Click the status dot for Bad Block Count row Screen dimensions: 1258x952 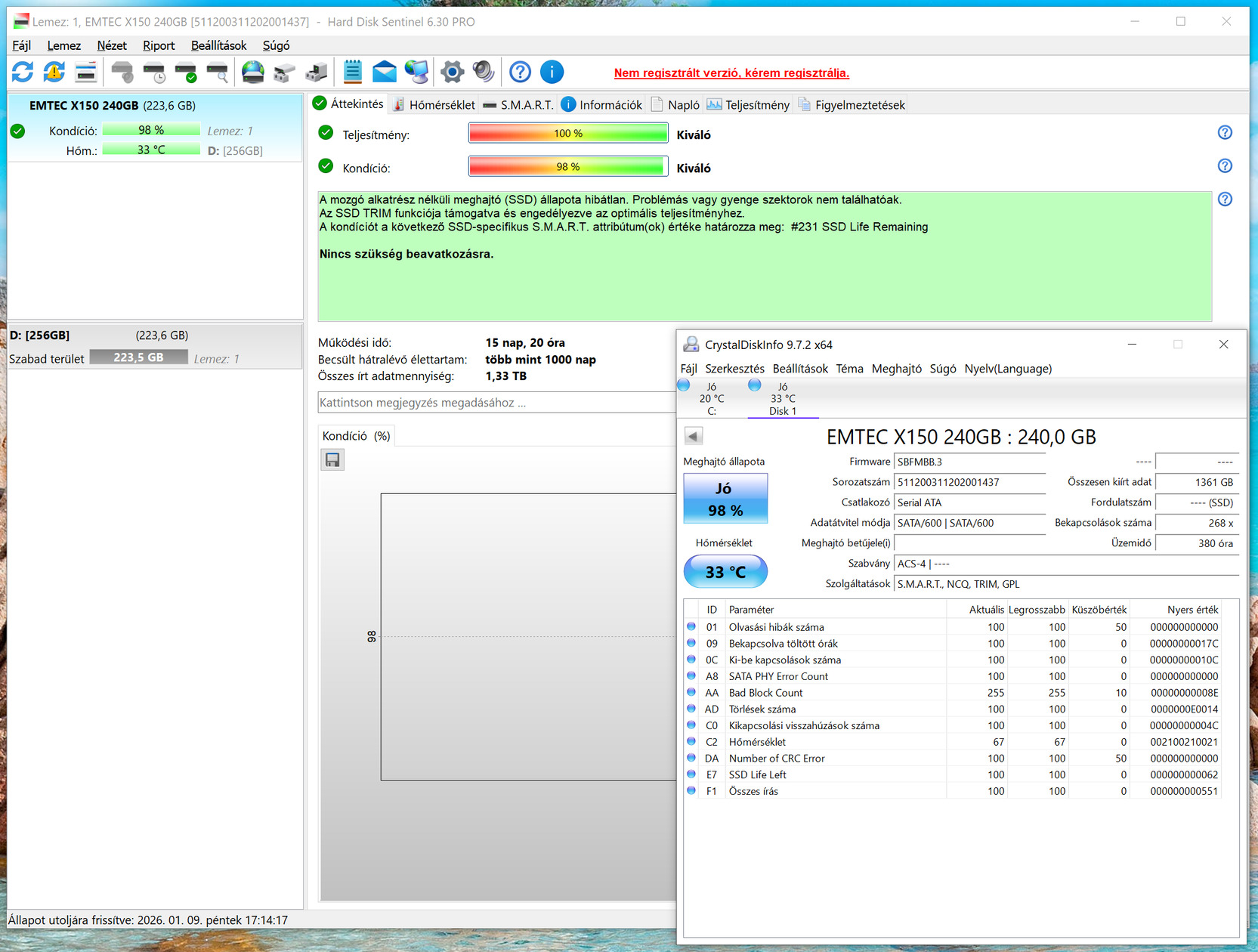pyautogui.click(x=691, y=692)
